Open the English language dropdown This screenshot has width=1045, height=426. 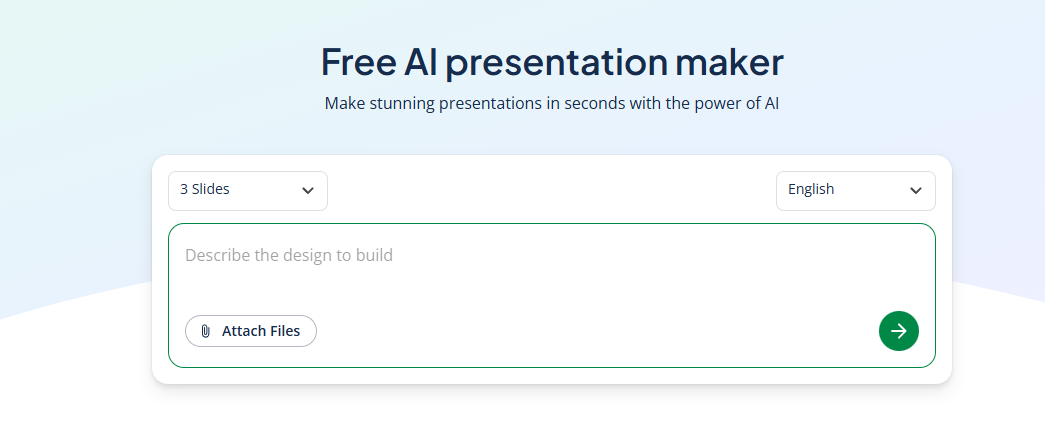[x=856, y=191]
